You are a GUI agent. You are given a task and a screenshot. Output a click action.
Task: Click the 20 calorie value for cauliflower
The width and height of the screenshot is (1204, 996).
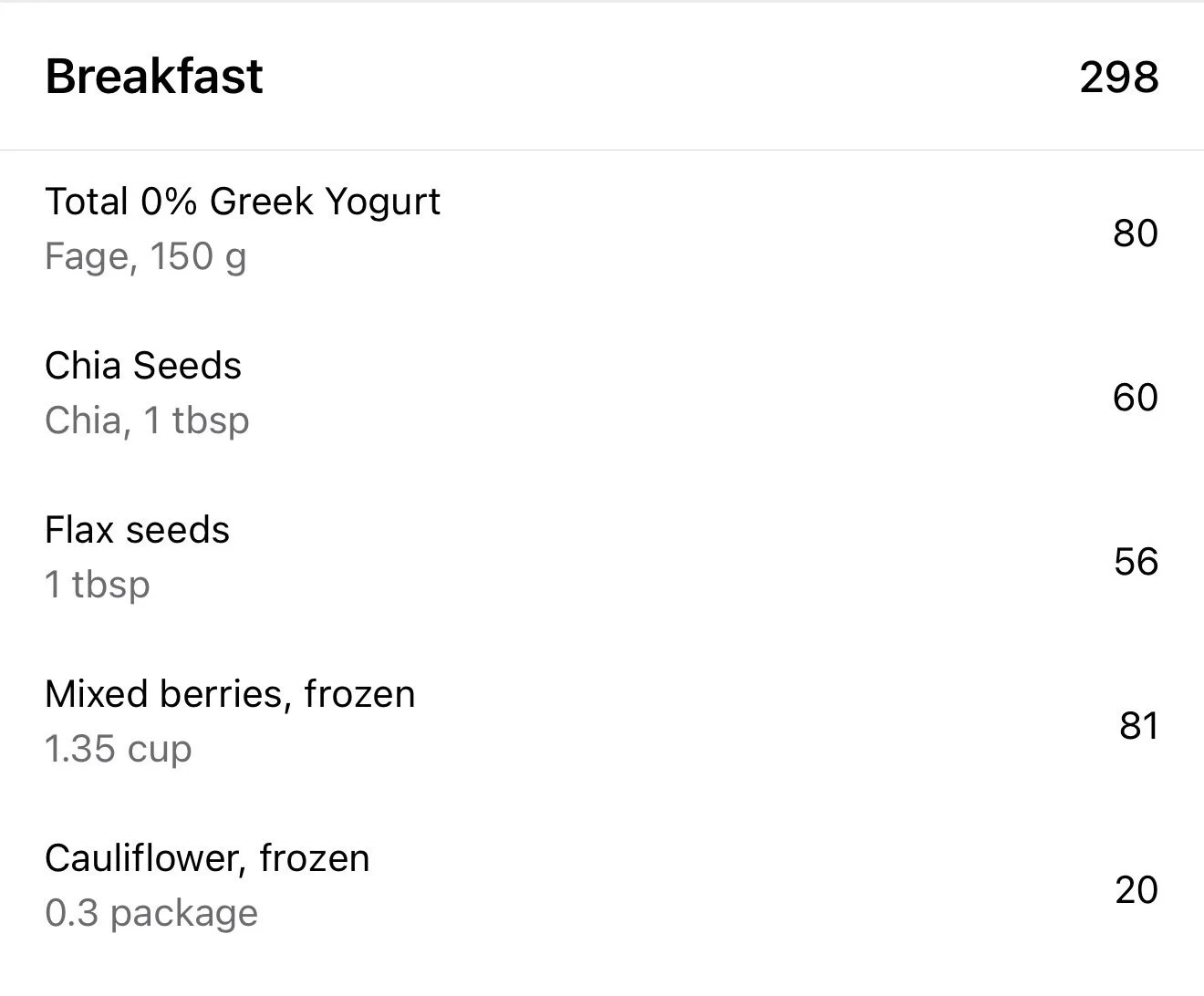1136,890
